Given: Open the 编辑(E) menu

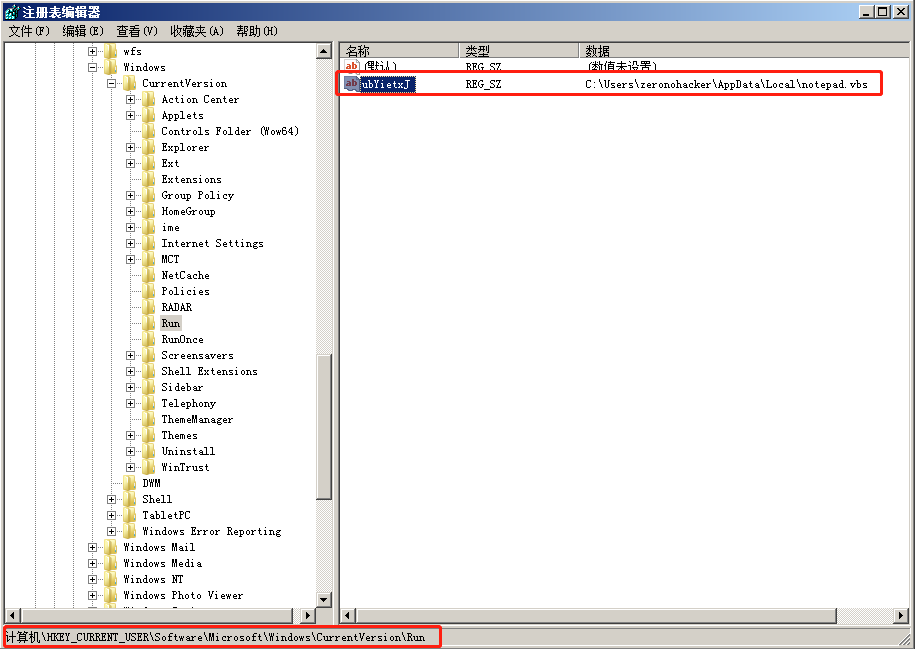Looking at the screenshot, I should pyautogui.click(x=83, y=31).
